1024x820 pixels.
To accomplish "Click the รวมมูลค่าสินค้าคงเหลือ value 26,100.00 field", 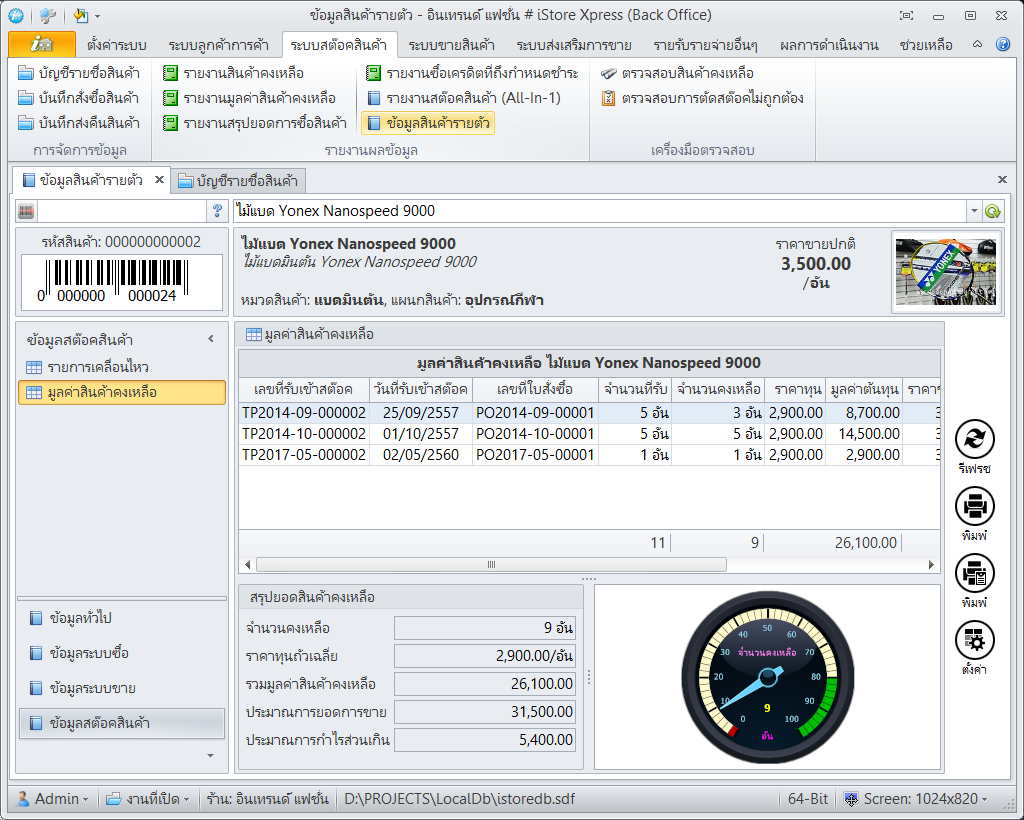I will point(485,684).
